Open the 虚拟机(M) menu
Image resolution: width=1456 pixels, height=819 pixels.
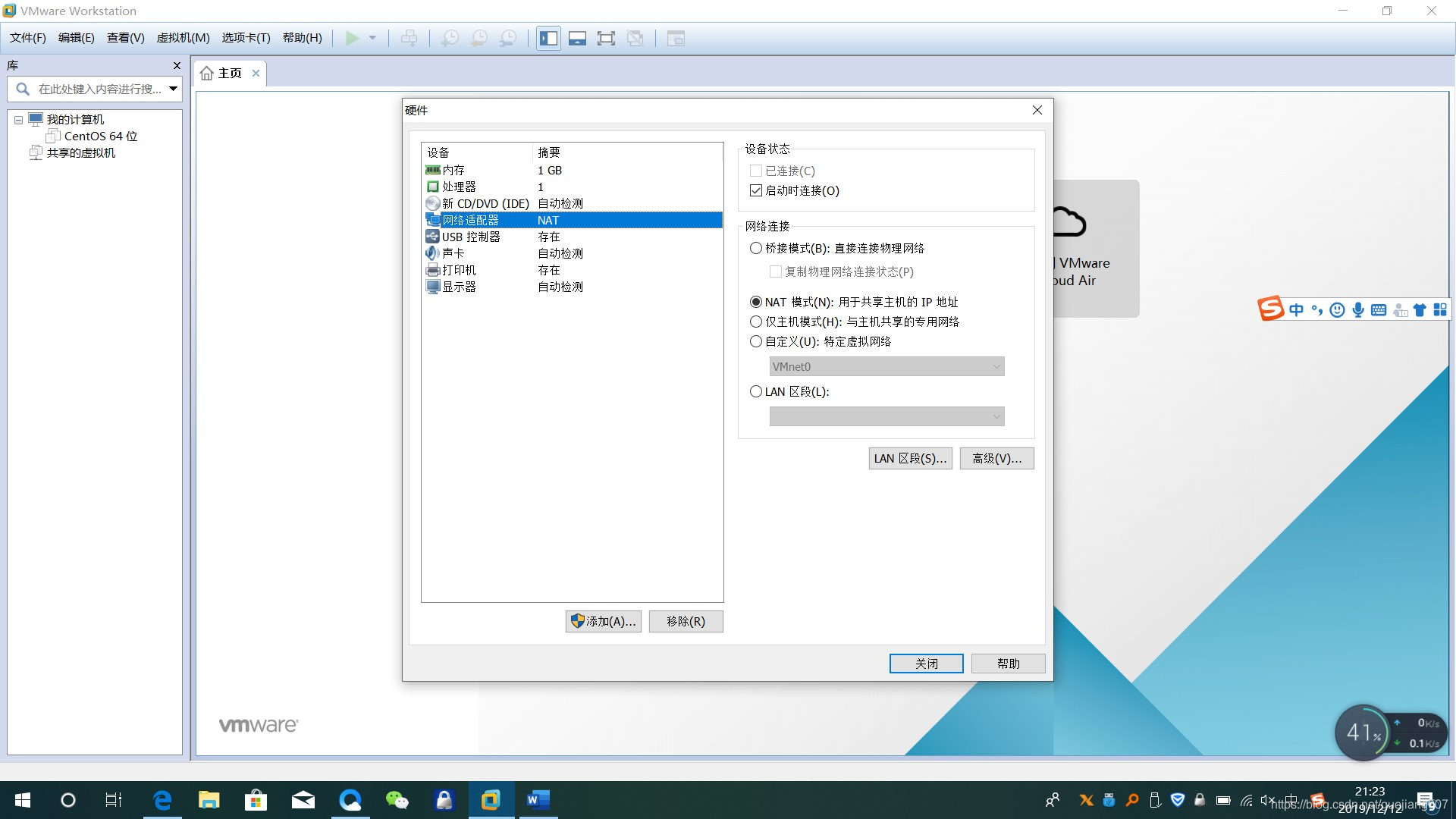(183, 38)
